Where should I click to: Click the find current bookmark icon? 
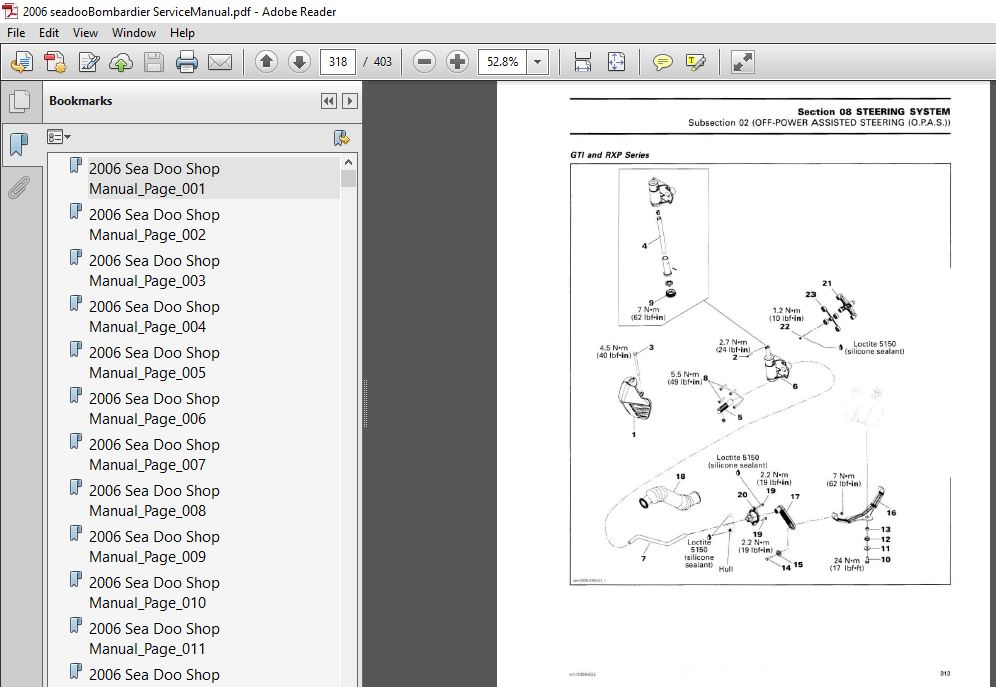point(342,138)
